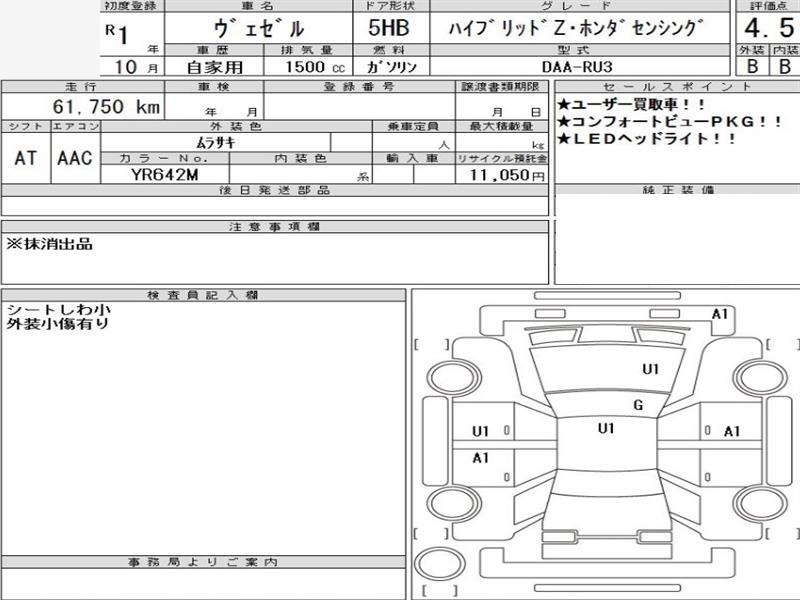Viewport: 800px width, 600px height.
Task: Select the "検査員記入欄" header
Action: click(203, 295)
